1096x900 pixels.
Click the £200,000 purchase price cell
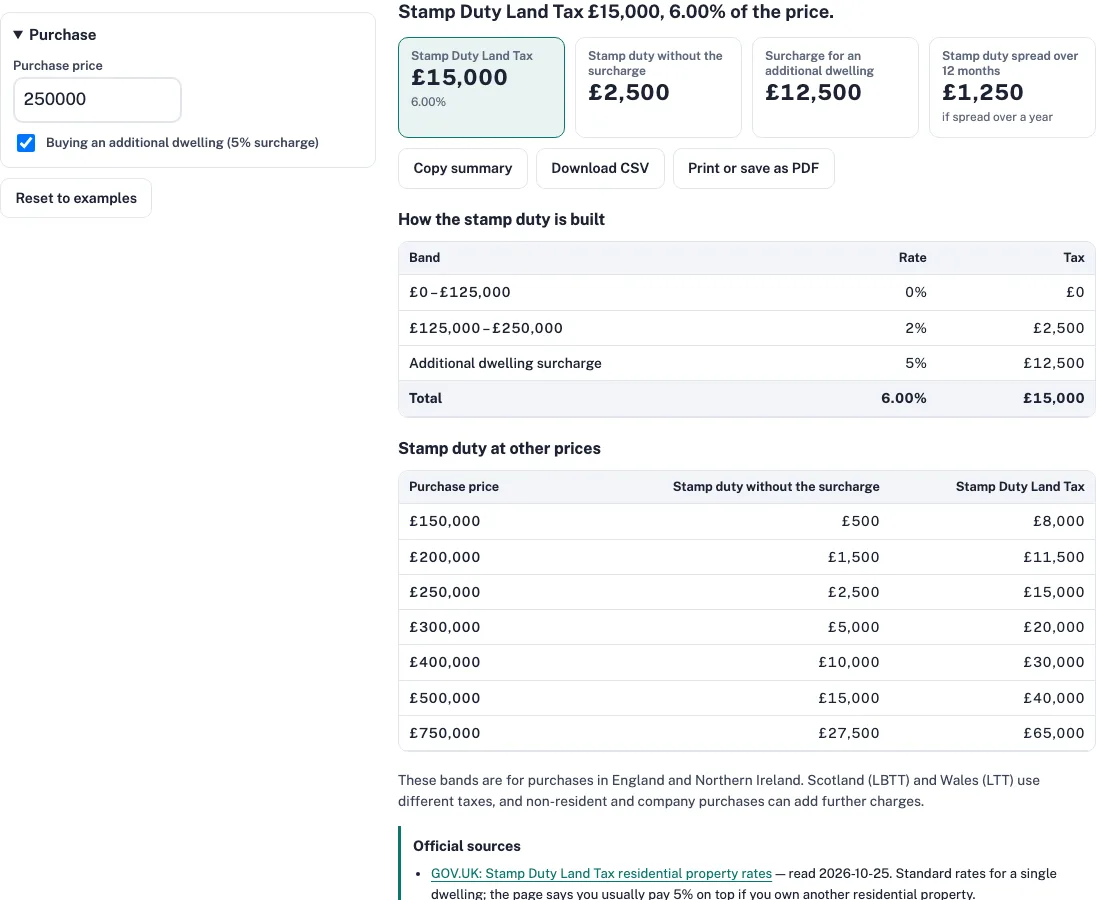tap(445, 558)
